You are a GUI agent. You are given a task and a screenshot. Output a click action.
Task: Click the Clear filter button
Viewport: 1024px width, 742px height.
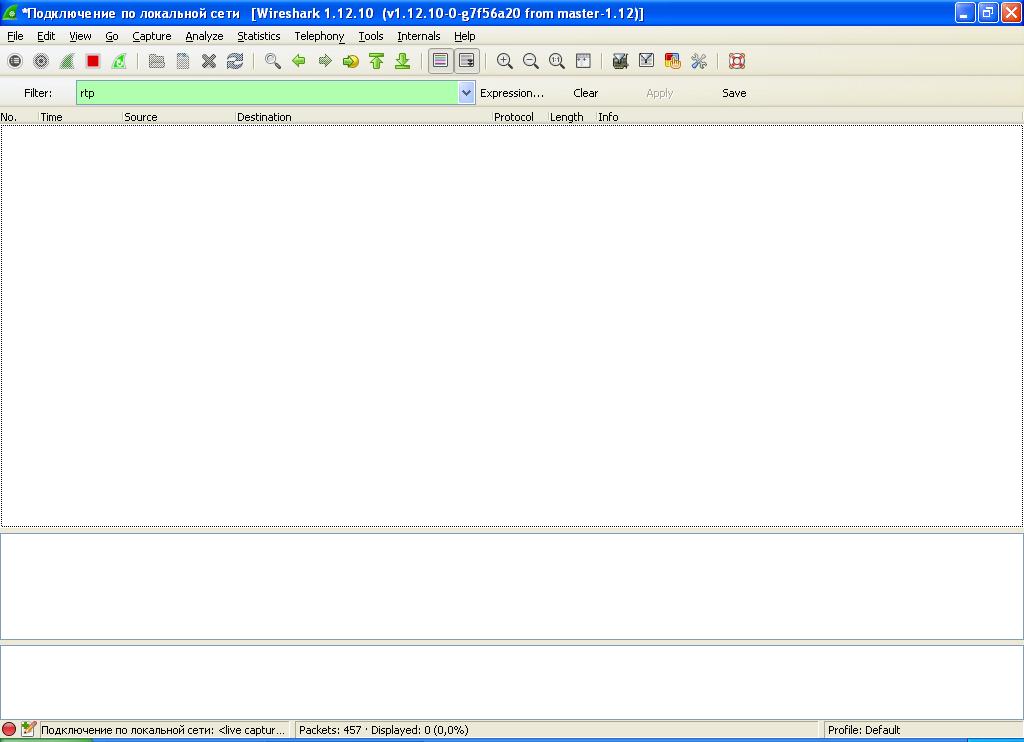(586, 93)
